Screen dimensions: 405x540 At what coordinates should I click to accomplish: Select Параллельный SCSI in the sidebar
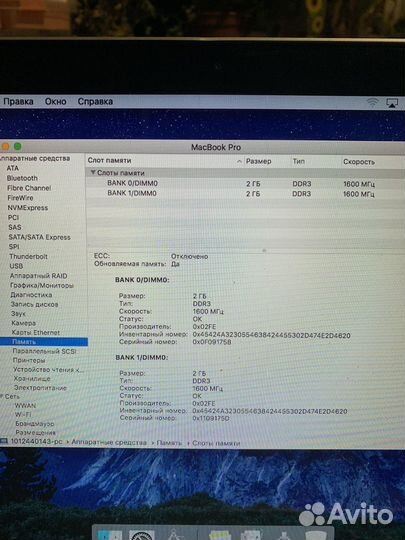coord(44,351)
